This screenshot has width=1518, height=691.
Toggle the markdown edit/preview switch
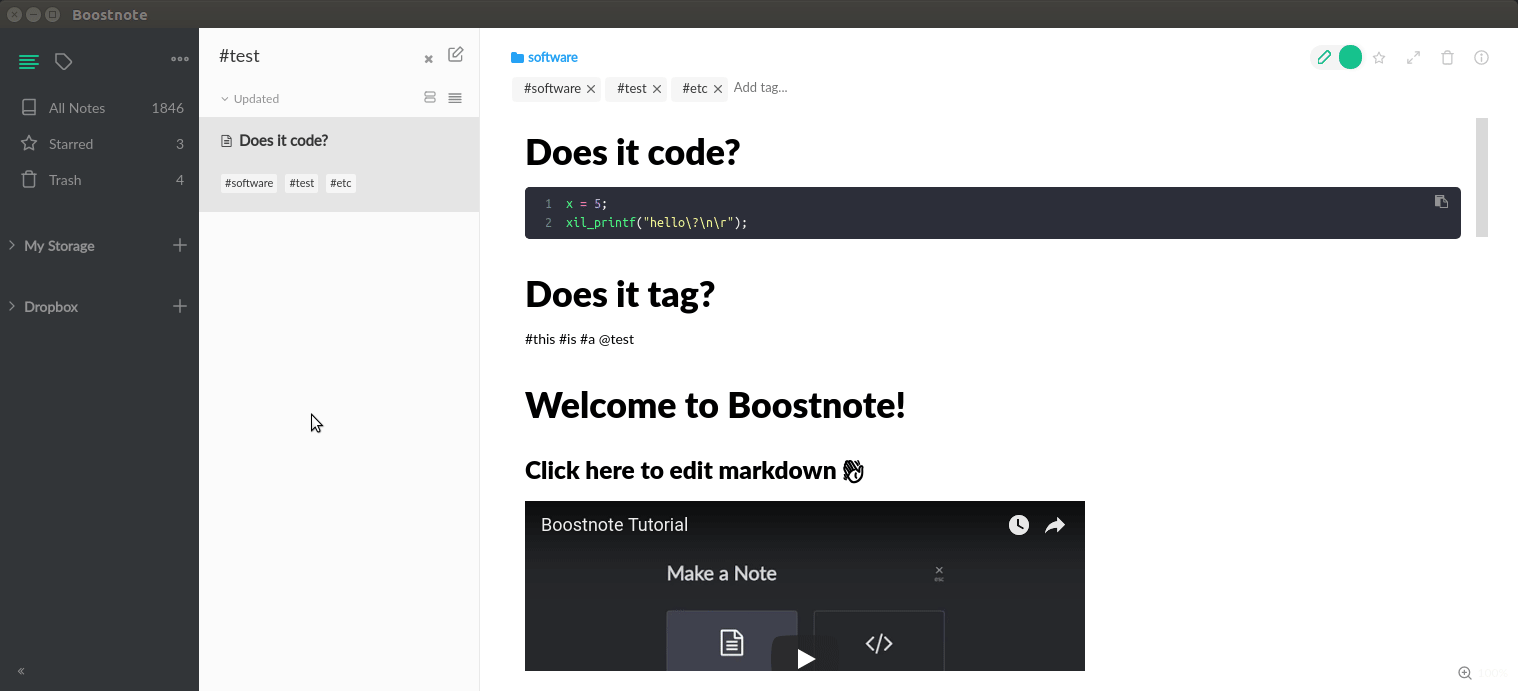[x=1336, y=57]
